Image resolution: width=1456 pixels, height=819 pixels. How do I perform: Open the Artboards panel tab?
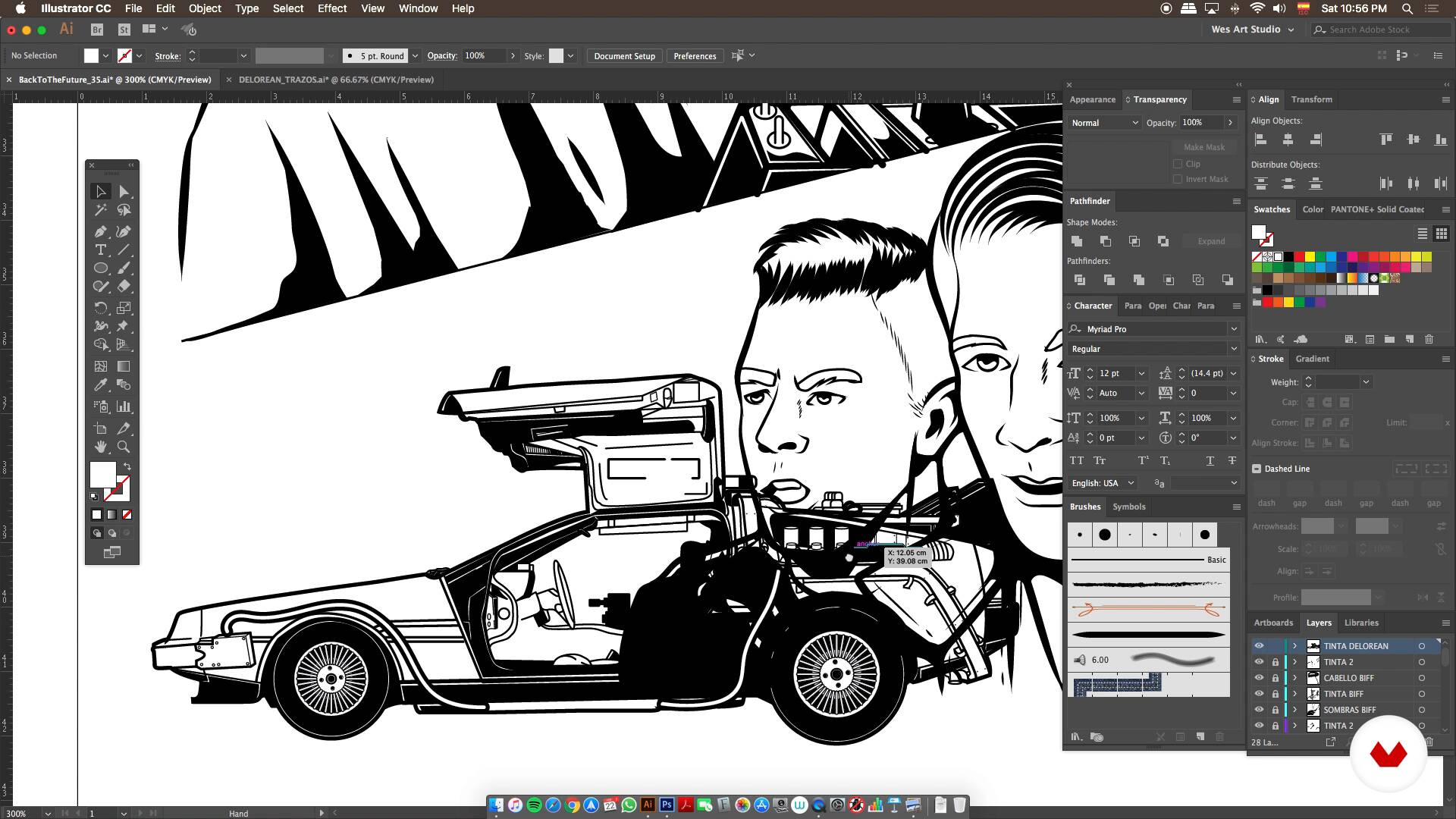click(1273, 623)
